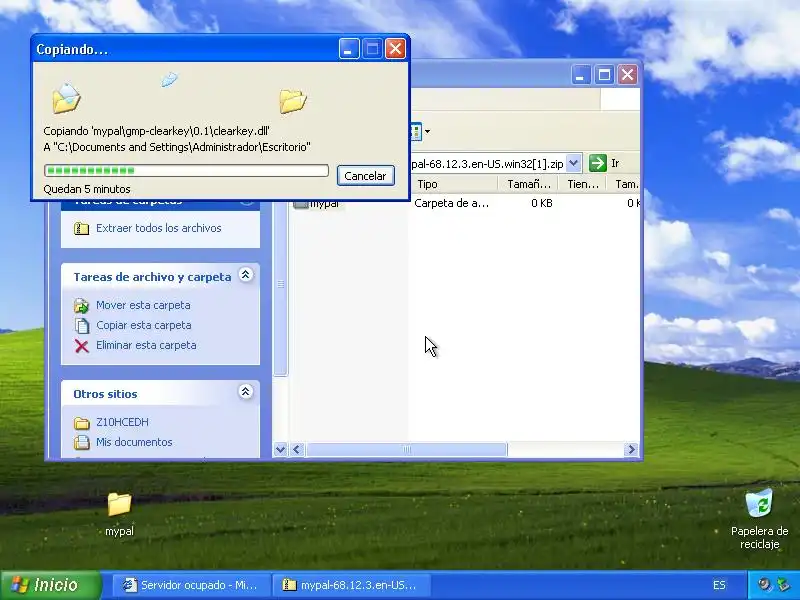The image size is (800, 600).
Task: Click the ES language indicator
Action: [x=719, y=585]
